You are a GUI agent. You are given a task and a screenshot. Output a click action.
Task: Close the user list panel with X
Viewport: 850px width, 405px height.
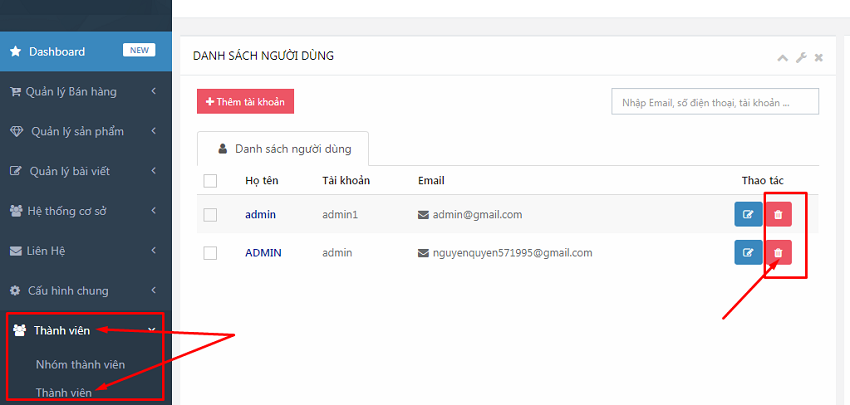coord(818,58)
